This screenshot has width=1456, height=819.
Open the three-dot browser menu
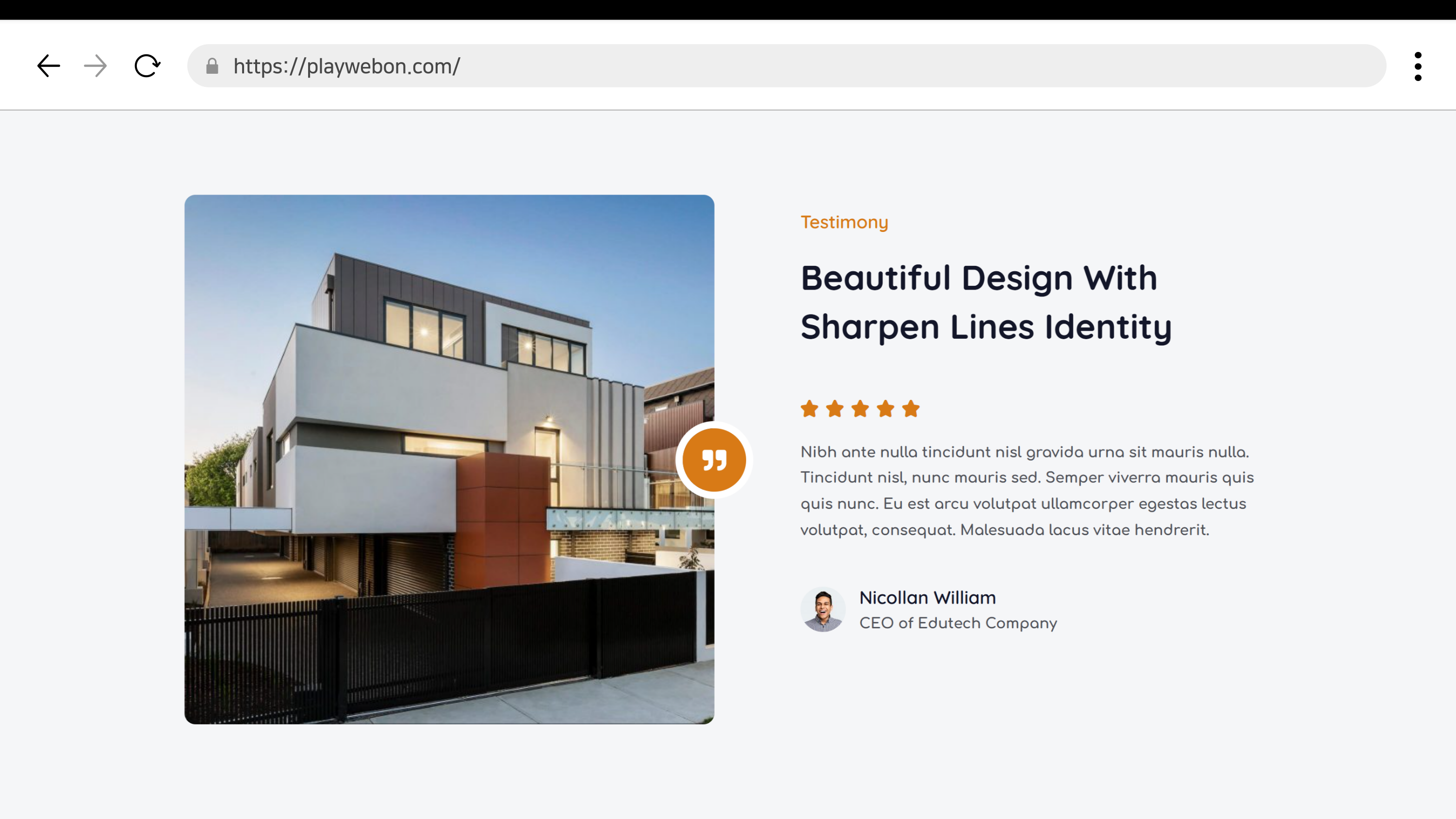point(1418,66)
